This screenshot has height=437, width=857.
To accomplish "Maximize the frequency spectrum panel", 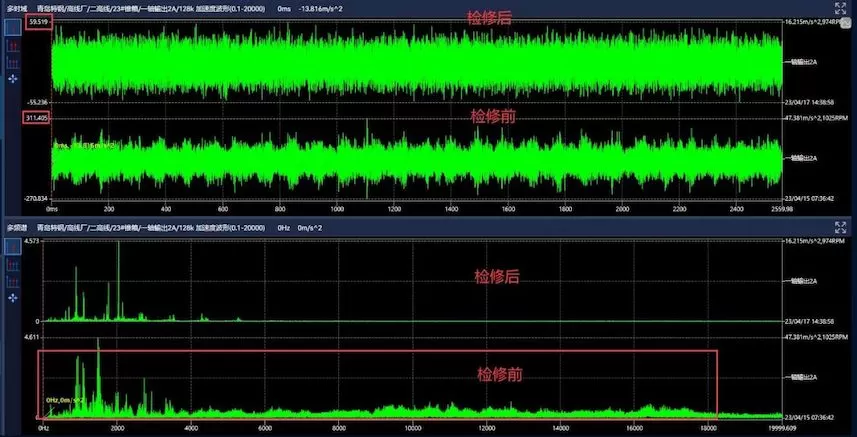I will (841, 227).
